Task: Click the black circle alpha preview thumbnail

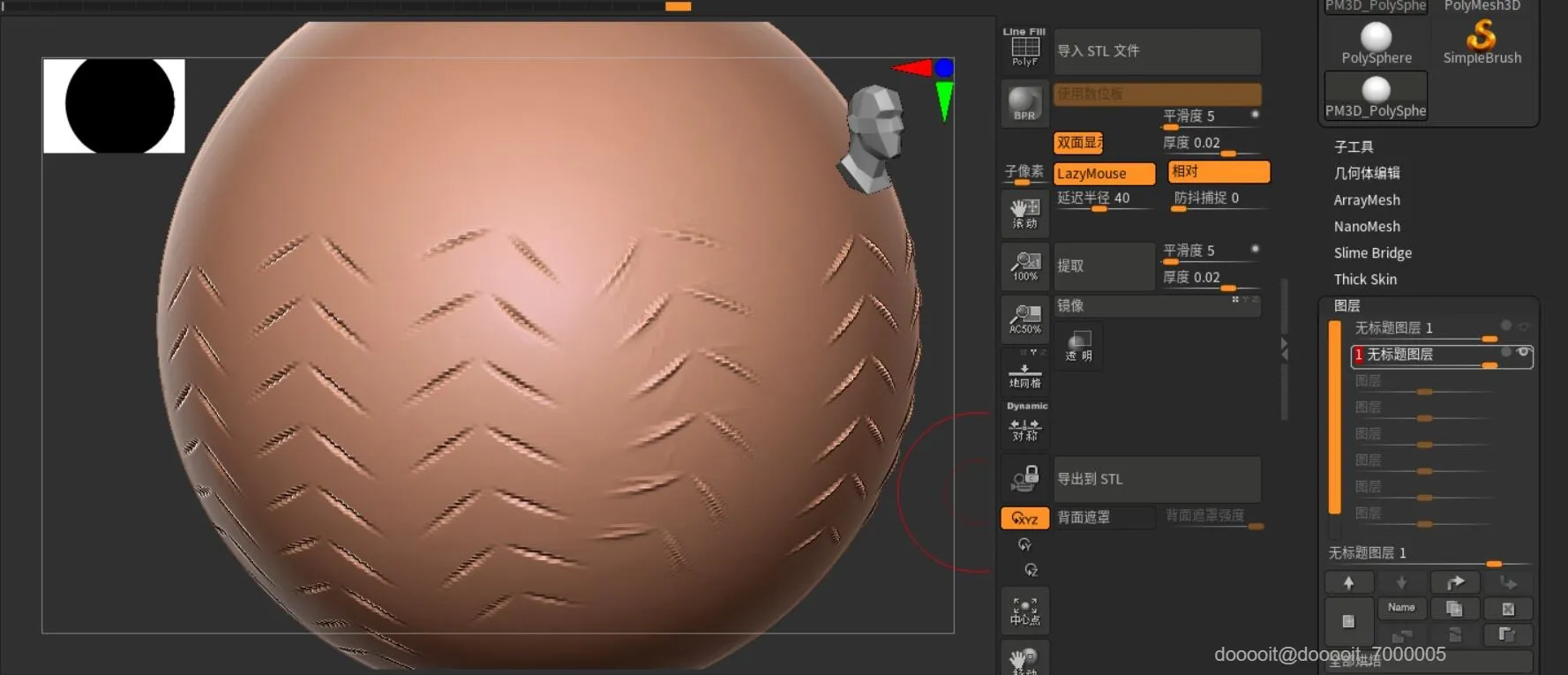Action: pos(114,106)
